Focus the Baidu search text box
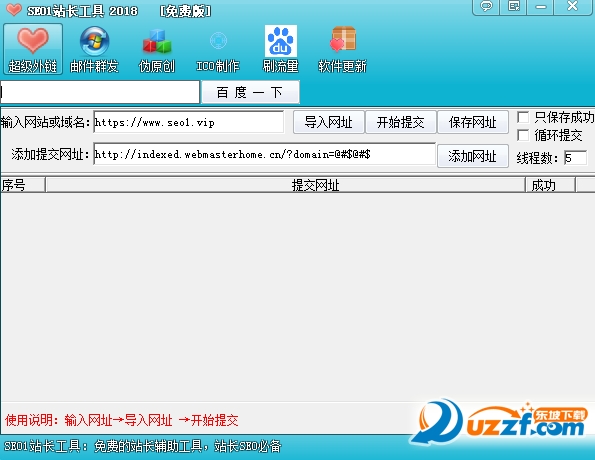 [100, 92]
